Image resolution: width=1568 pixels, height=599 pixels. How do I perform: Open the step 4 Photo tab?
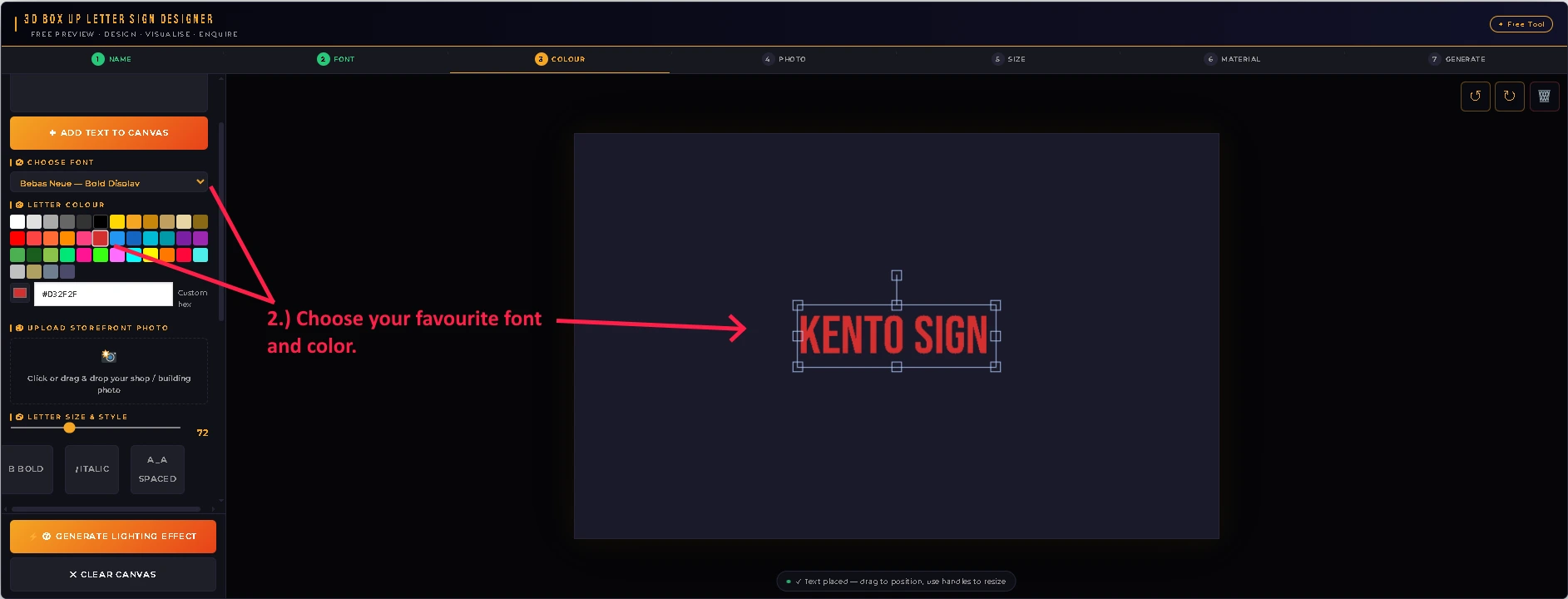(x=784, y=59)
